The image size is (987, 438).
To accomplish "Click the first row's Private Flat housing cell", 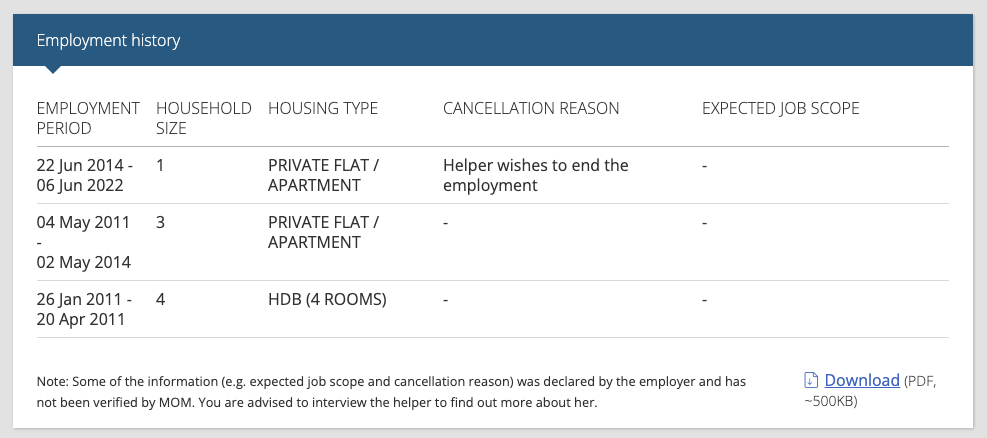I will coord(324,176).
